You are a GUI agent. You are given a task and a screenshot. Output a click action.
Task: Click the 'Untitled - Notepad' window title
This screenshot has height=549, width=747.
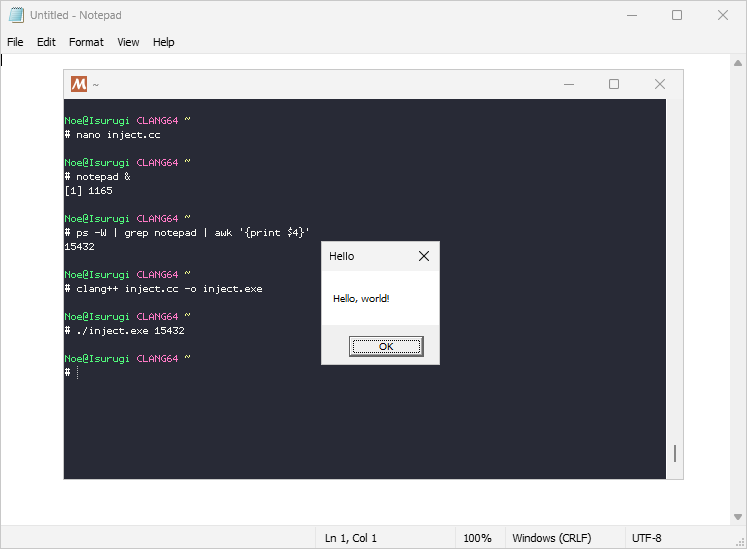click(76, 15)
